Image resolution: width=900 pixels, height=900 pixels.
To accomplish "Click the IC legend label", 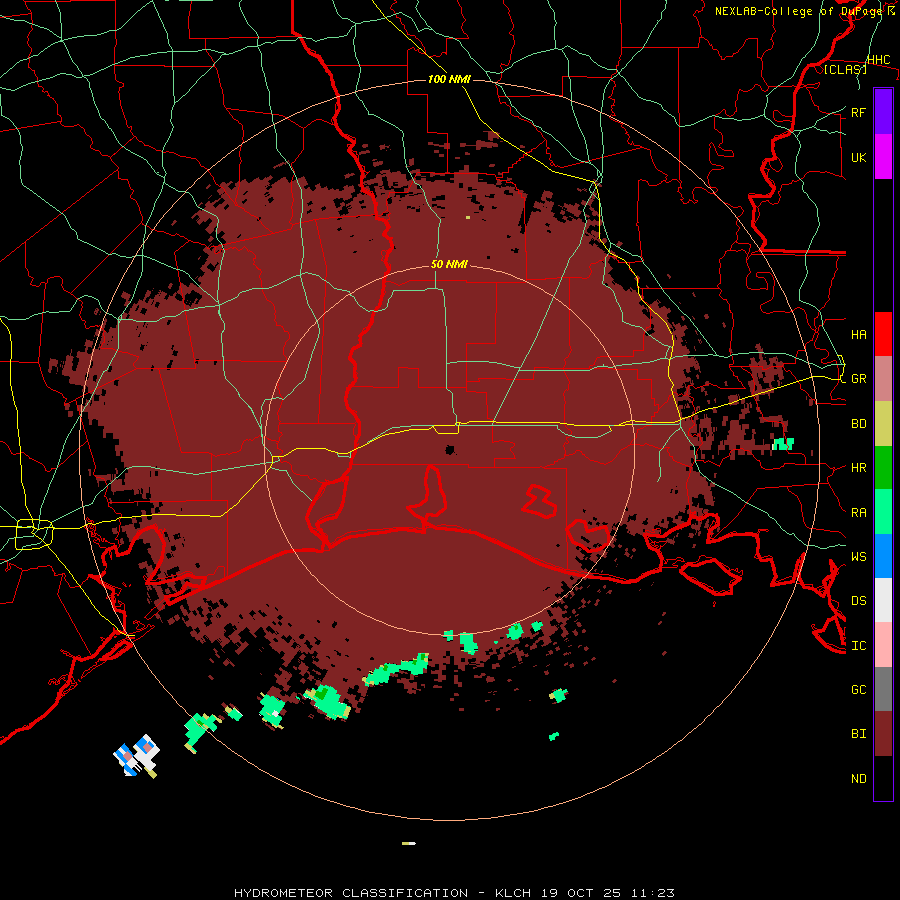I will (x=858, y=645).
